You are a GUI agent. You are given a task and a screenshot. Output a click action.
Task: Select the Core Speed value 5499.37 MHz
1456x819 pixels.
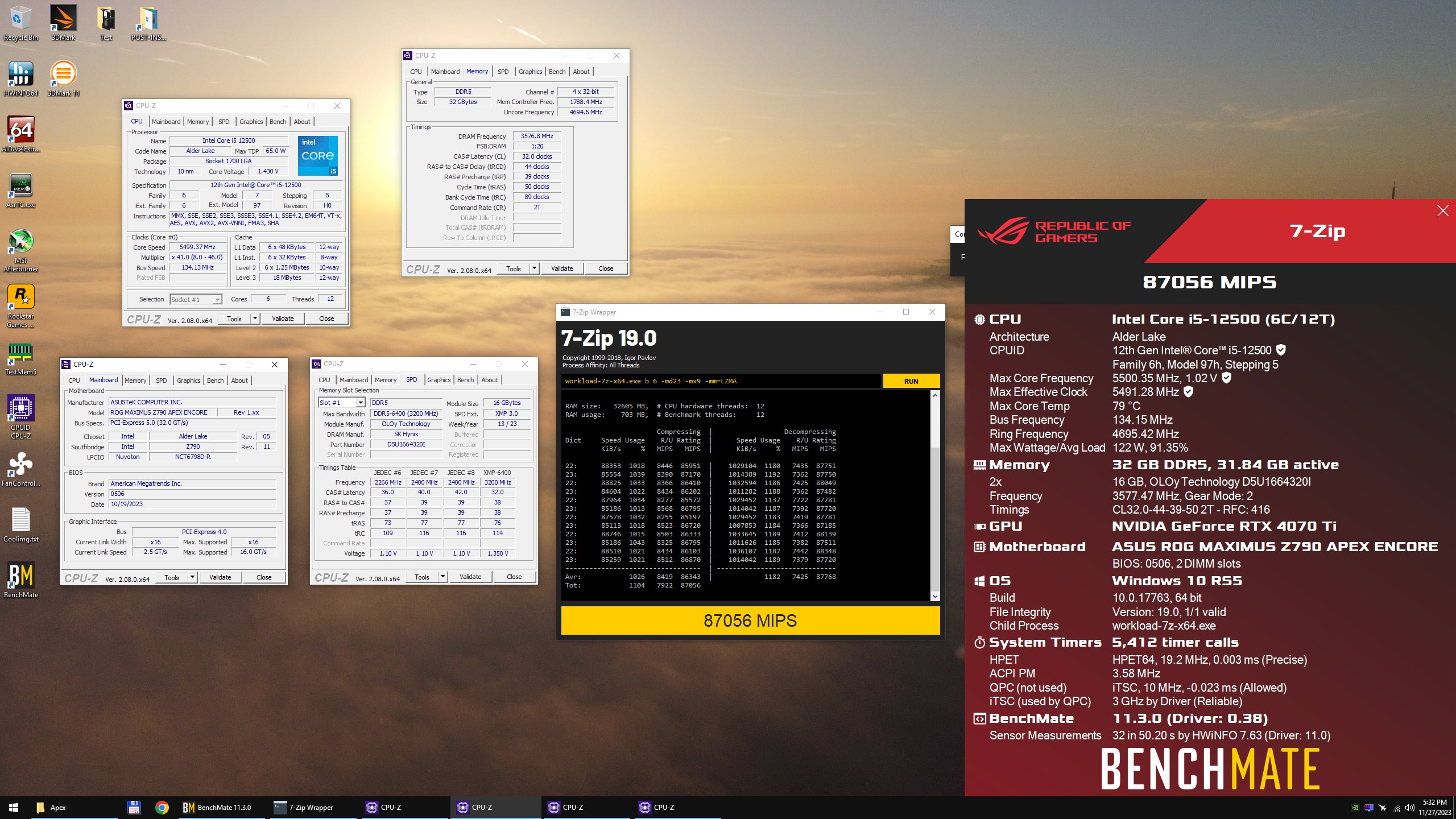197,247
